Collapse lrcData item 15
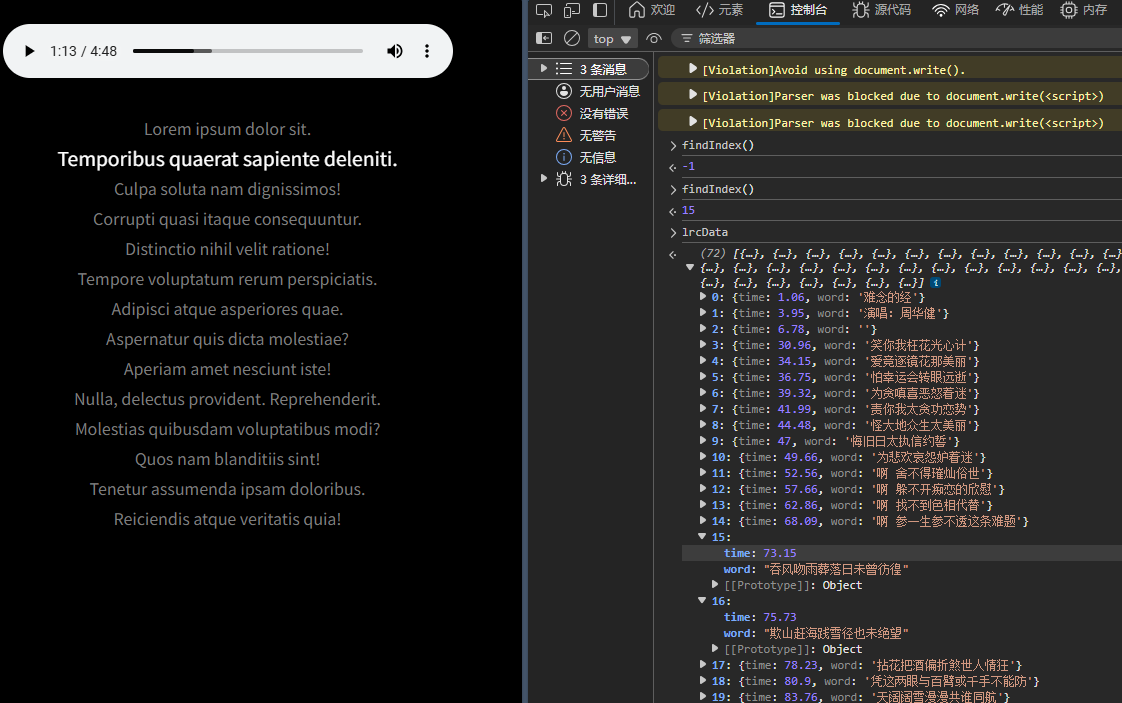Screen dimensions: 1122x703 [x=702, y=537]
